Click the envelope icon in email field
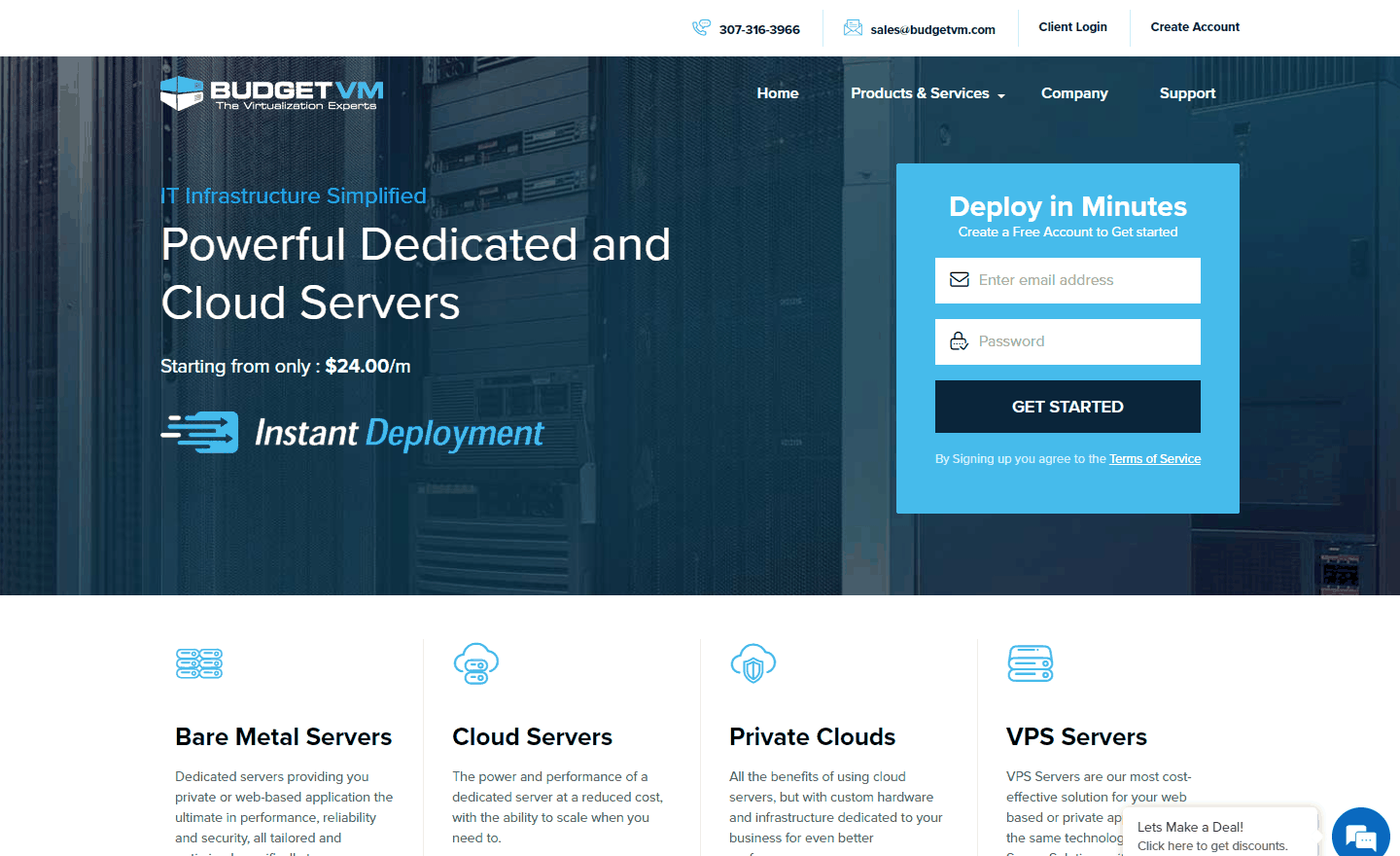The height and width of the screenshot is (856, 1400). [x=960, y=280]
